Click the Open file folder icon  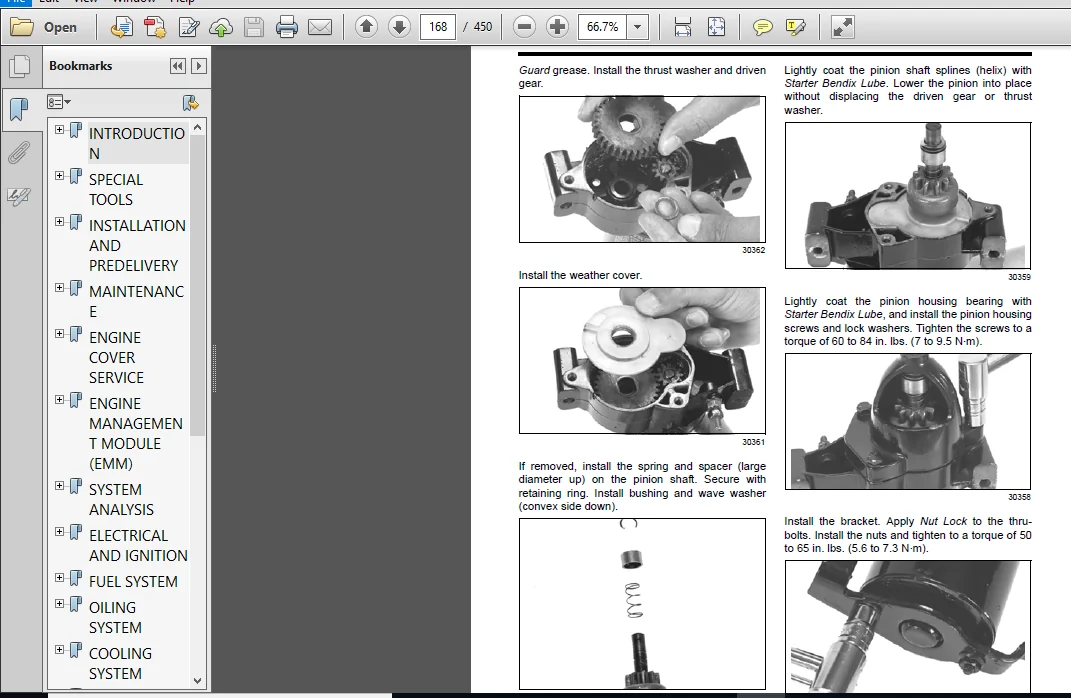[x=22, y=27]
